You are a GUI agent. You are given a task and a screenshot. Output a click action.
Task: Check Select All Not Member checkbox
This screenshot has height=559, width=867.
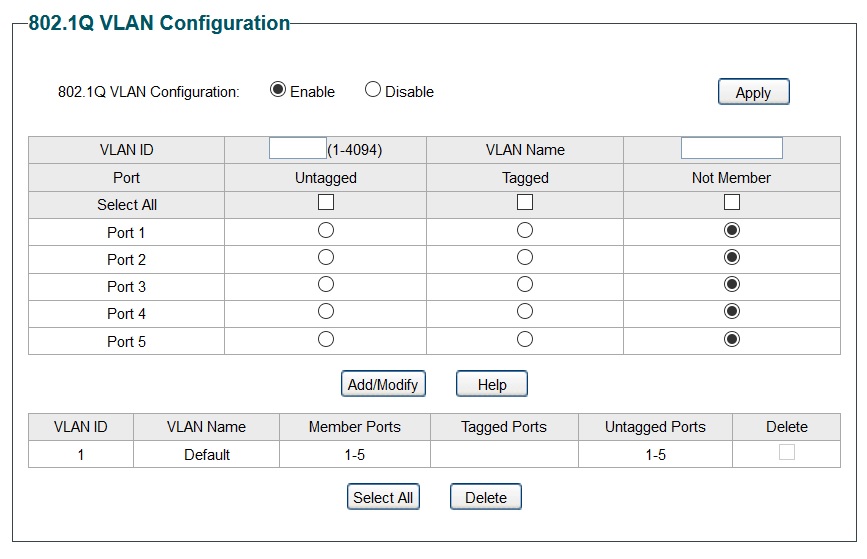click(x=731, y=203)
